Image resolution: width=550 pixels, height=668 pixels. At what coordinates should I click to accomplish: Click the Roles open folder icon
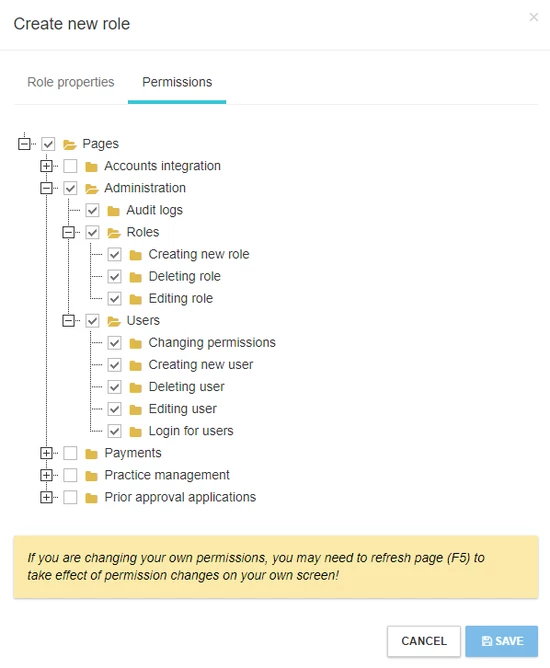[x=114, y=233]
